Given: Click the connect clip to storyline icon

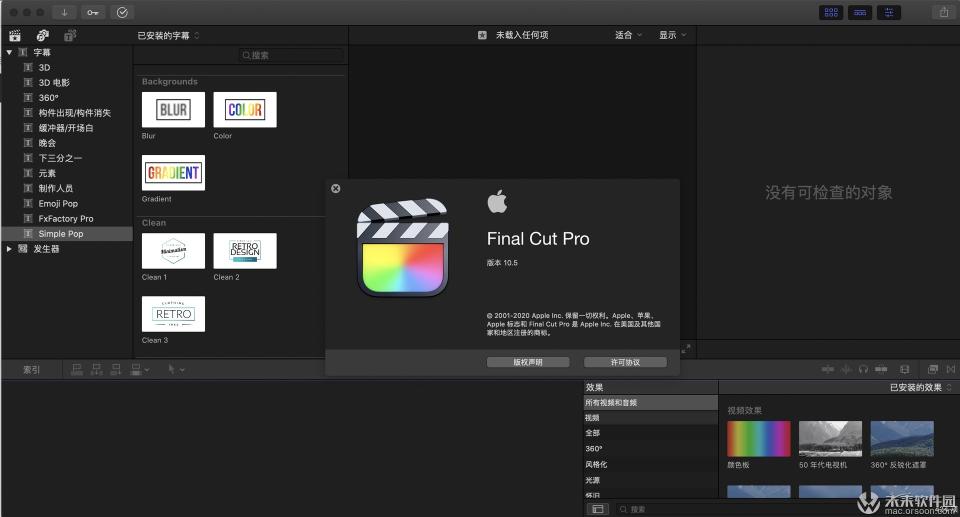Looking at the screenshot, I should 77,369.
